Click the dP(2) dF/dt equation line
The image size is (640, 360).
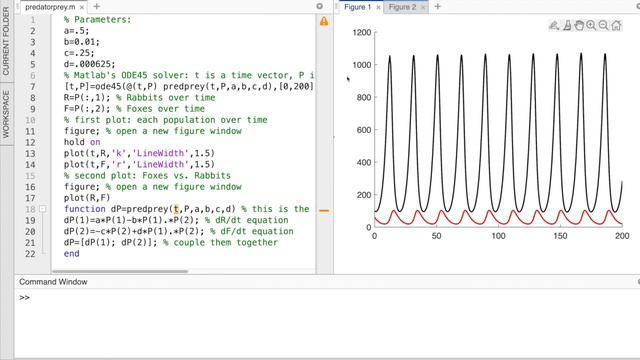click(178, 231)
